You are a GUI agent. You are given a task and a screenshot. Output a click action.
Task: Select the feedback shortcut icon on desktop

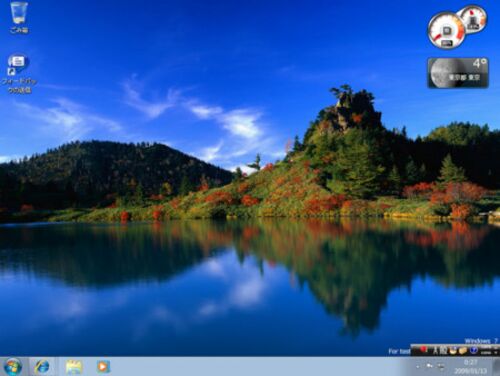[x=19, y=74]
